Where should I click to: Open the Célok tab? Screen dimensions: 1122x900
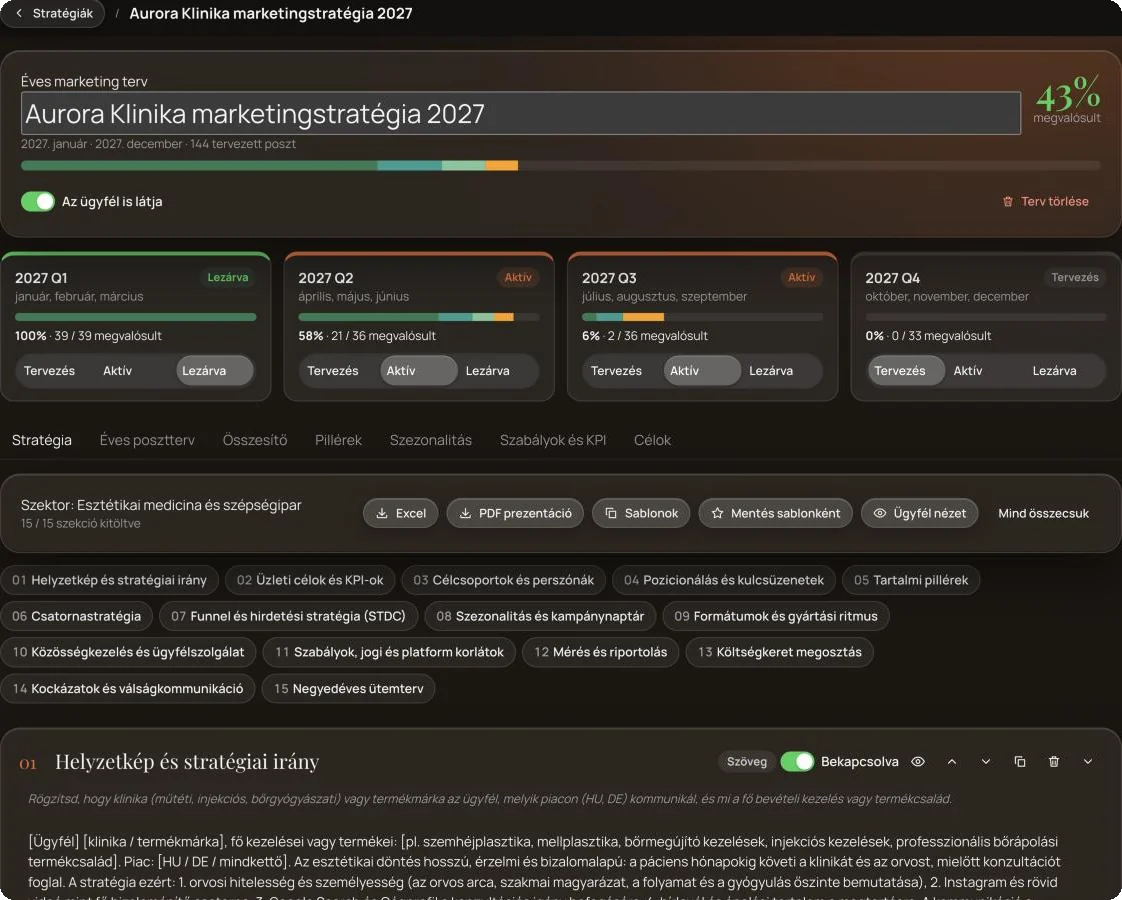[x=653, y=440]
